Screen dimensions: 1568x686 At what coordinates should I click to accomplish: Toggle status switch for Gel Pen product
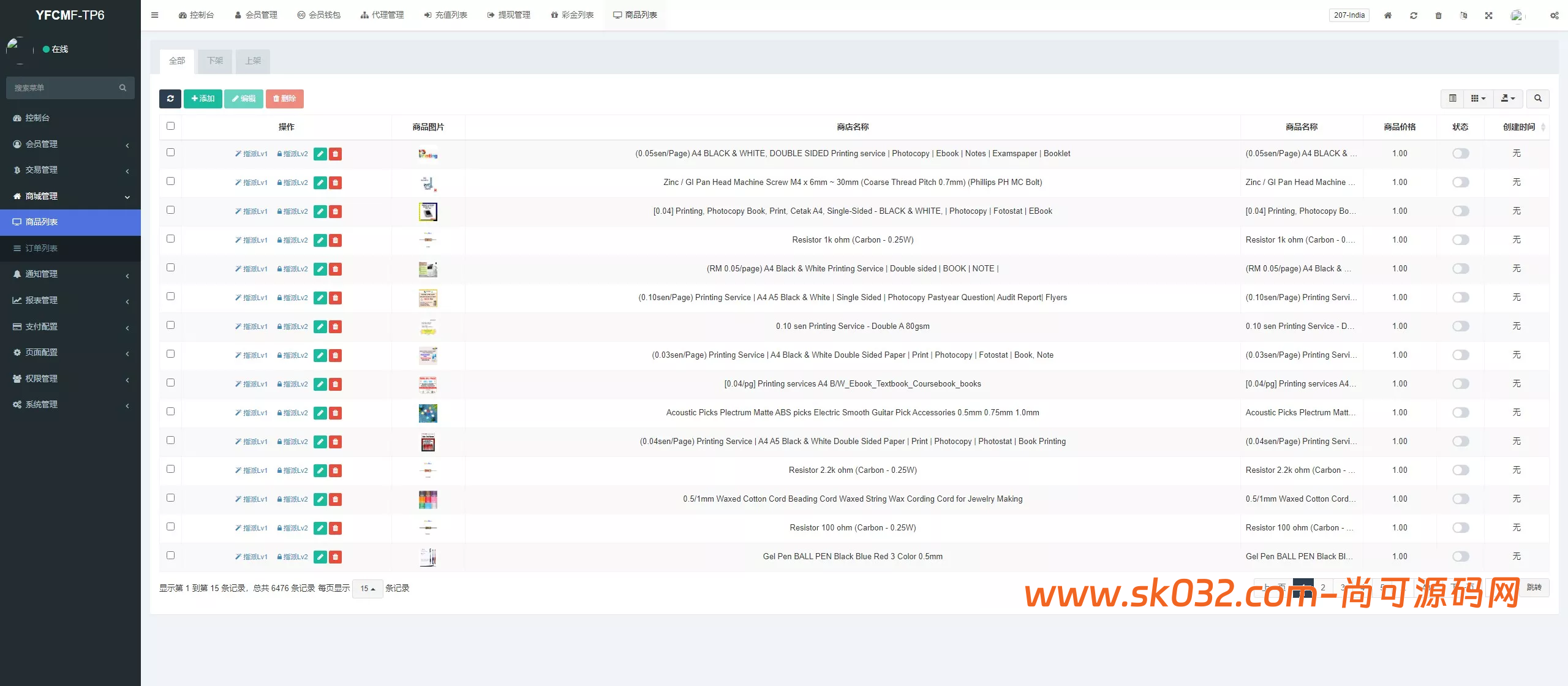coord(1460,556)
